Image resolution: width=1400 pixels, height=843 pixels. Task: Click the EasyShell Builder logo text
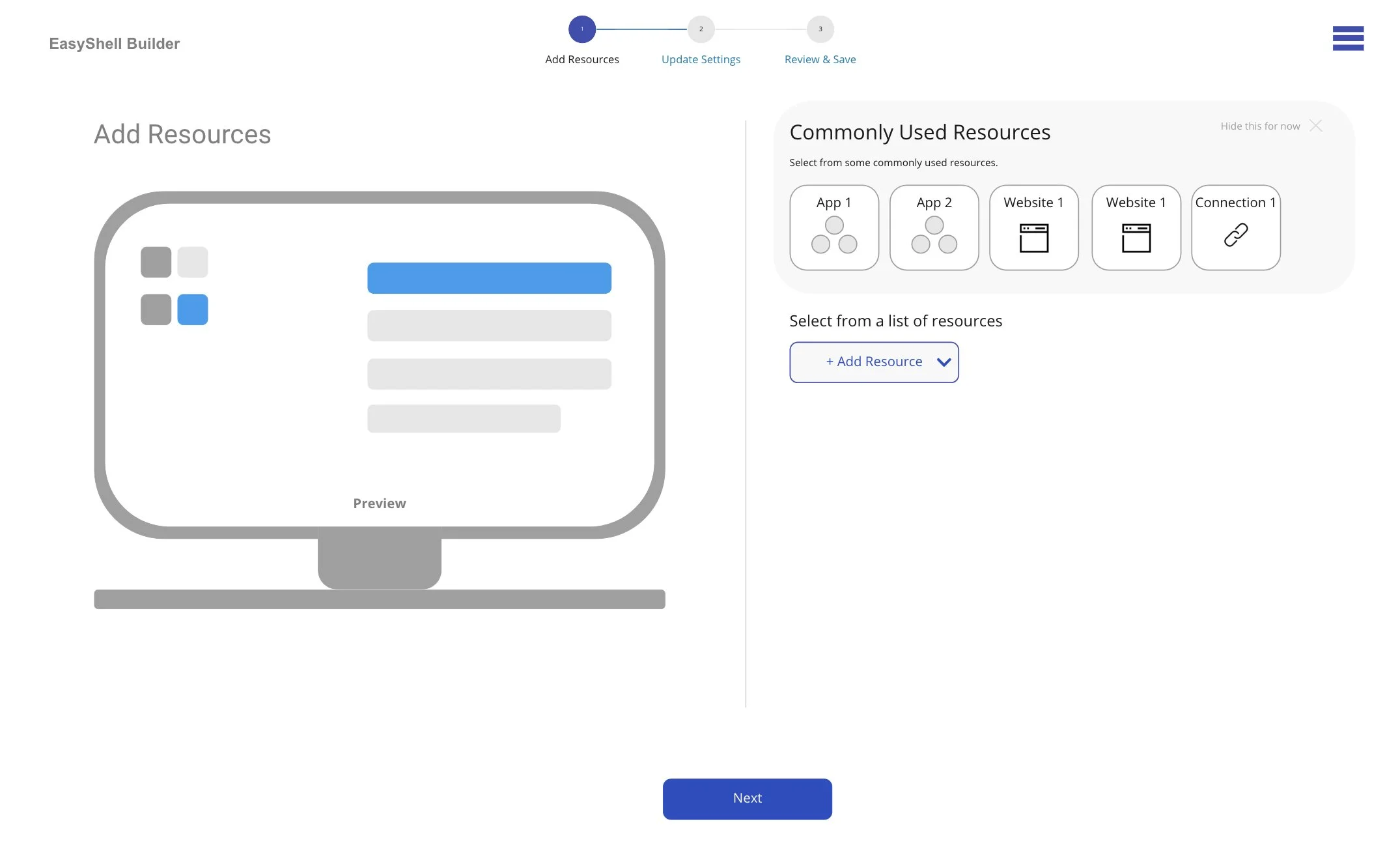point(115,44)
